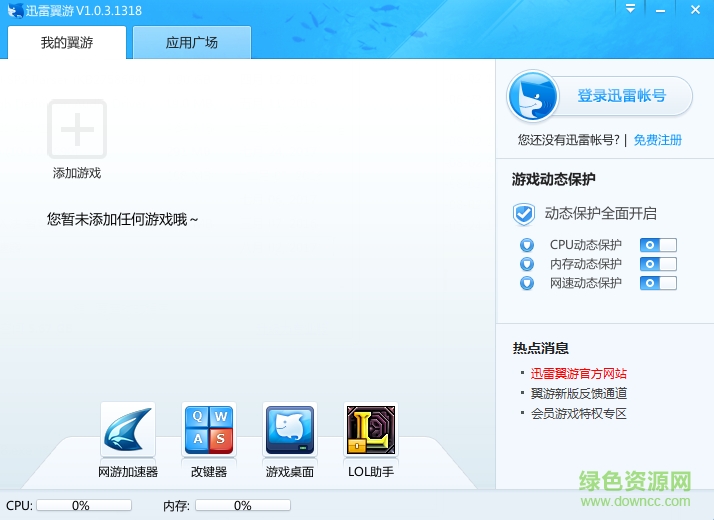714x520 pixels.
Task: Click the Xunlei logo in the title bar
Action: [x=15, y=10]
